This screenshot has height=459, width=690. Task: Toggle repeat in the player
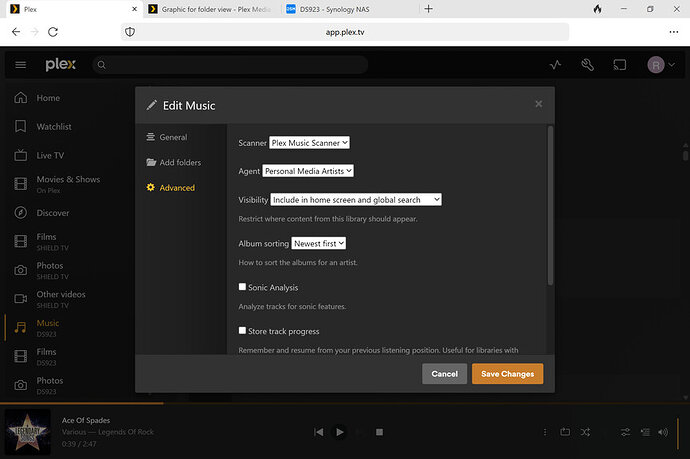pyautogui.click(x=565, y=432)
